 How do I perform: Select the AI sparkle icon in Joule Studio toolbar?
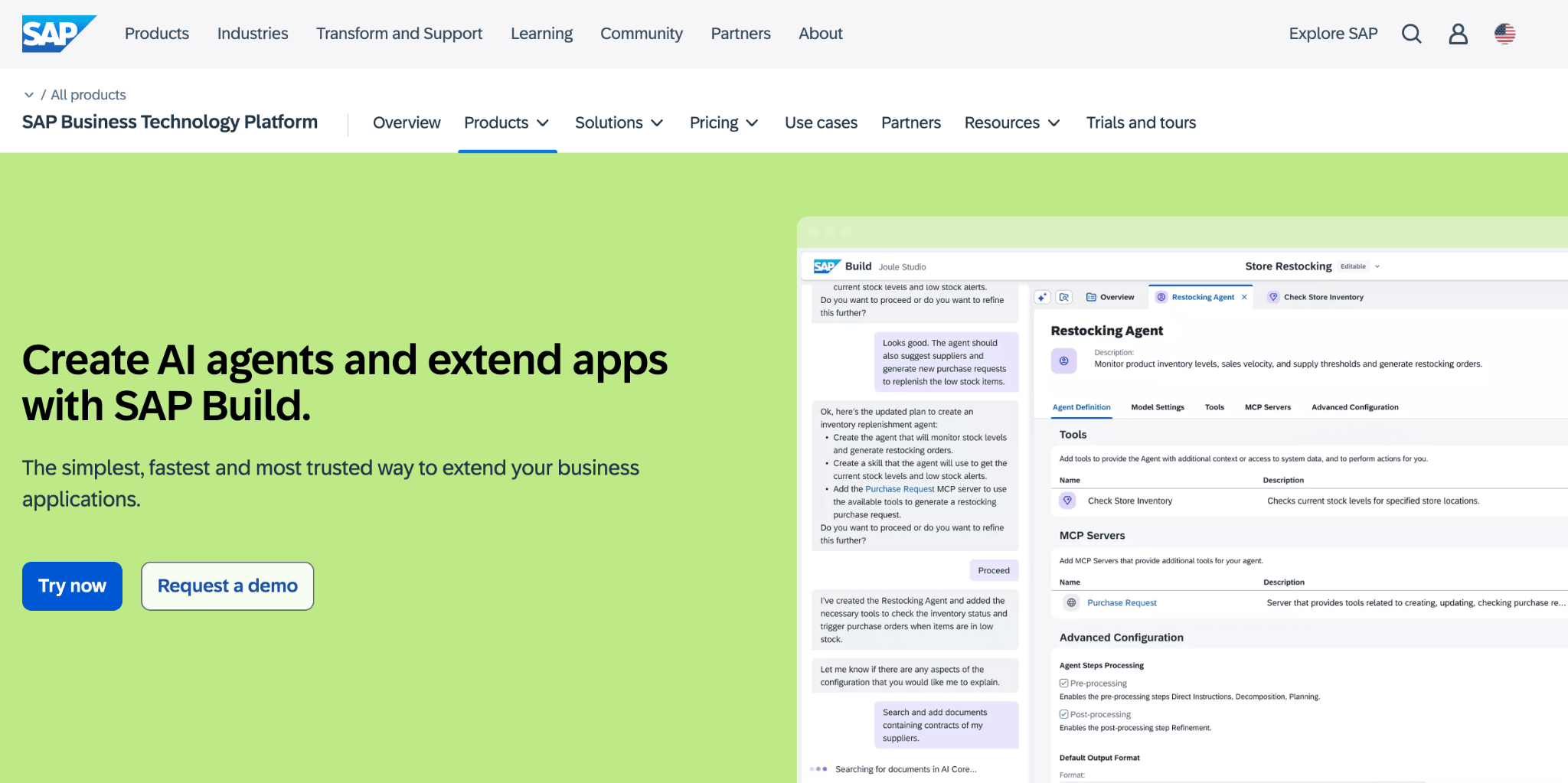[x=1042, y=297]
